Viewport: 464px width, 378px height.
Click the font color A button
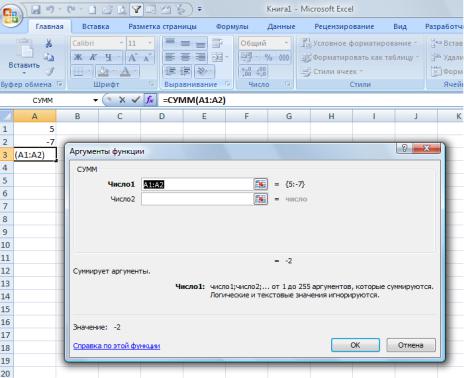(125, 71)
